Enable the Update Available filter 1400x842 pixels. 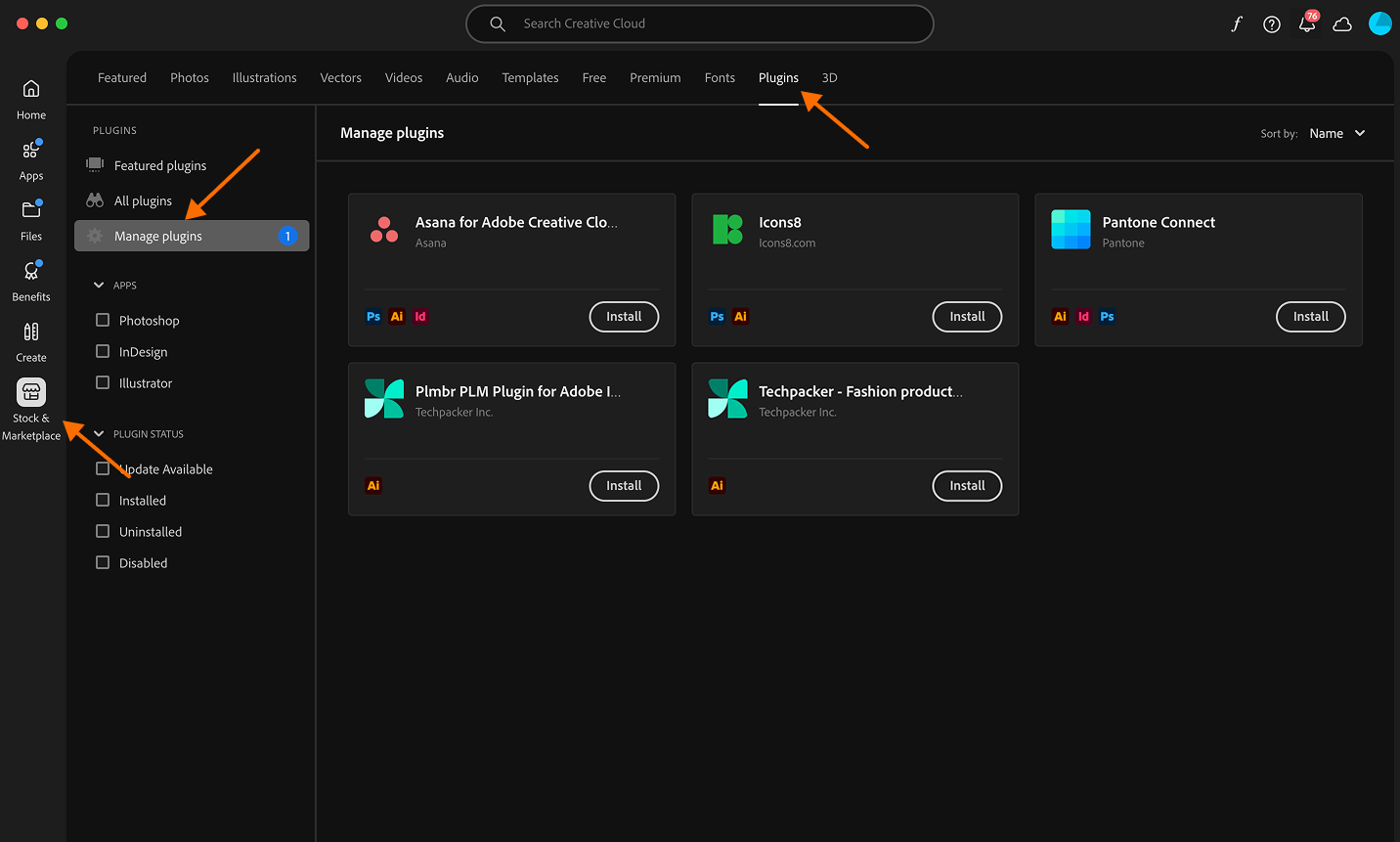(x=102, y=468)
